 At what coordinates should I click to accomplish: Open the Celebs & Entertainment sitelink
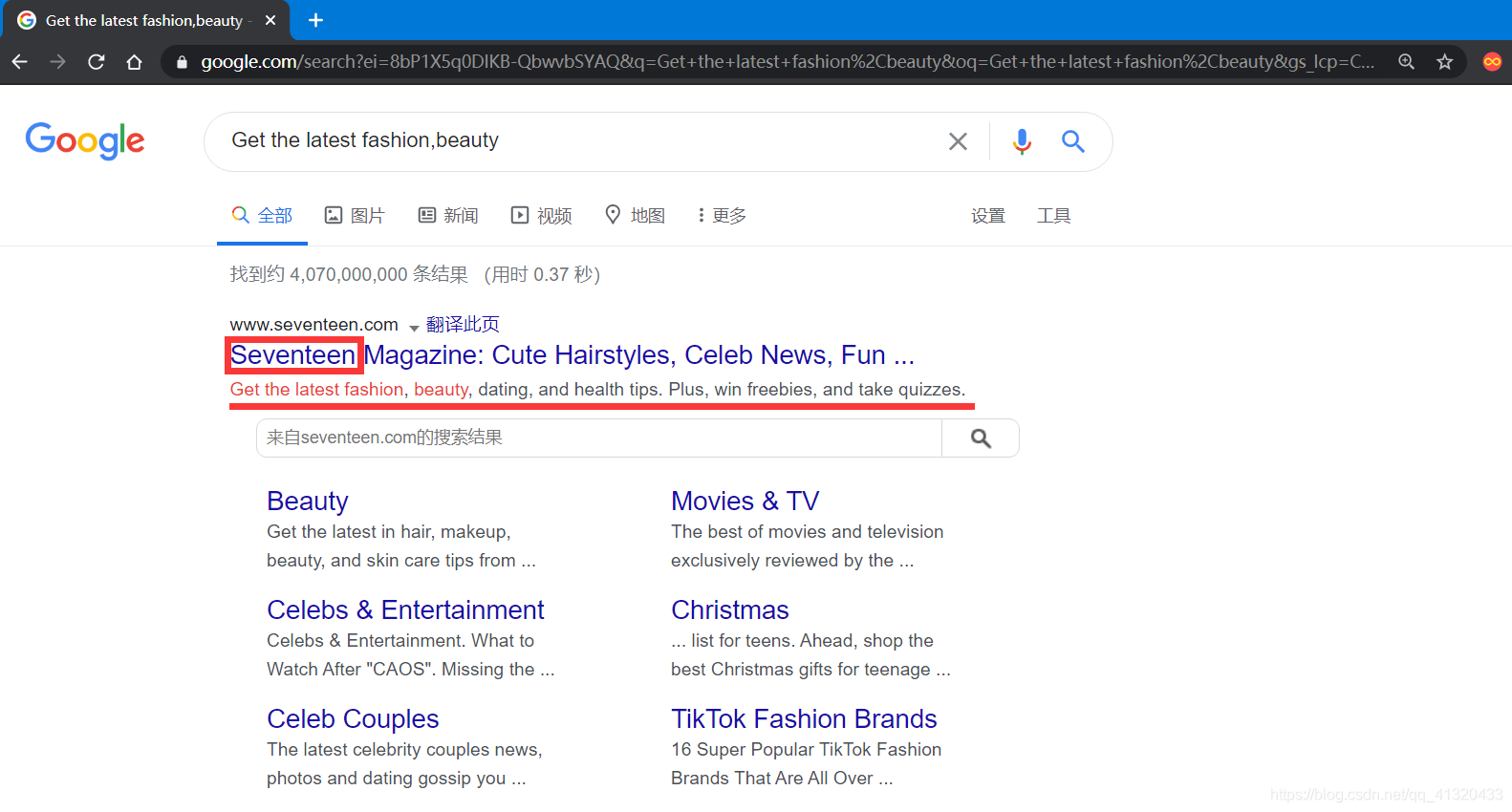pos(405,609)
